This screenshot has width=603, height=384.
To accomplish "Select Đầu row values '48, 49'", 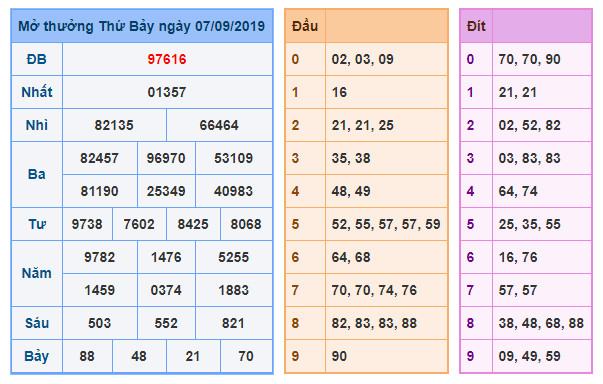I will [x=351, y=191].
